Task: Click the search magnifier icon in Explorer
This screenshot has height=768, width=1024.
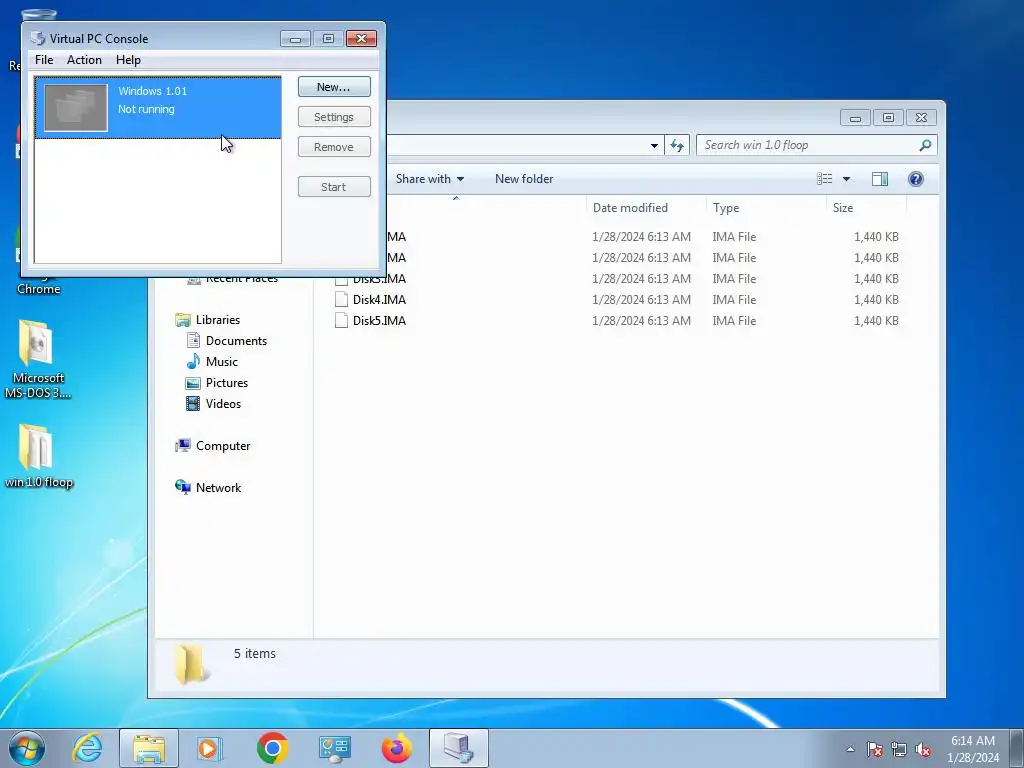Action: (x=925, y=145)
